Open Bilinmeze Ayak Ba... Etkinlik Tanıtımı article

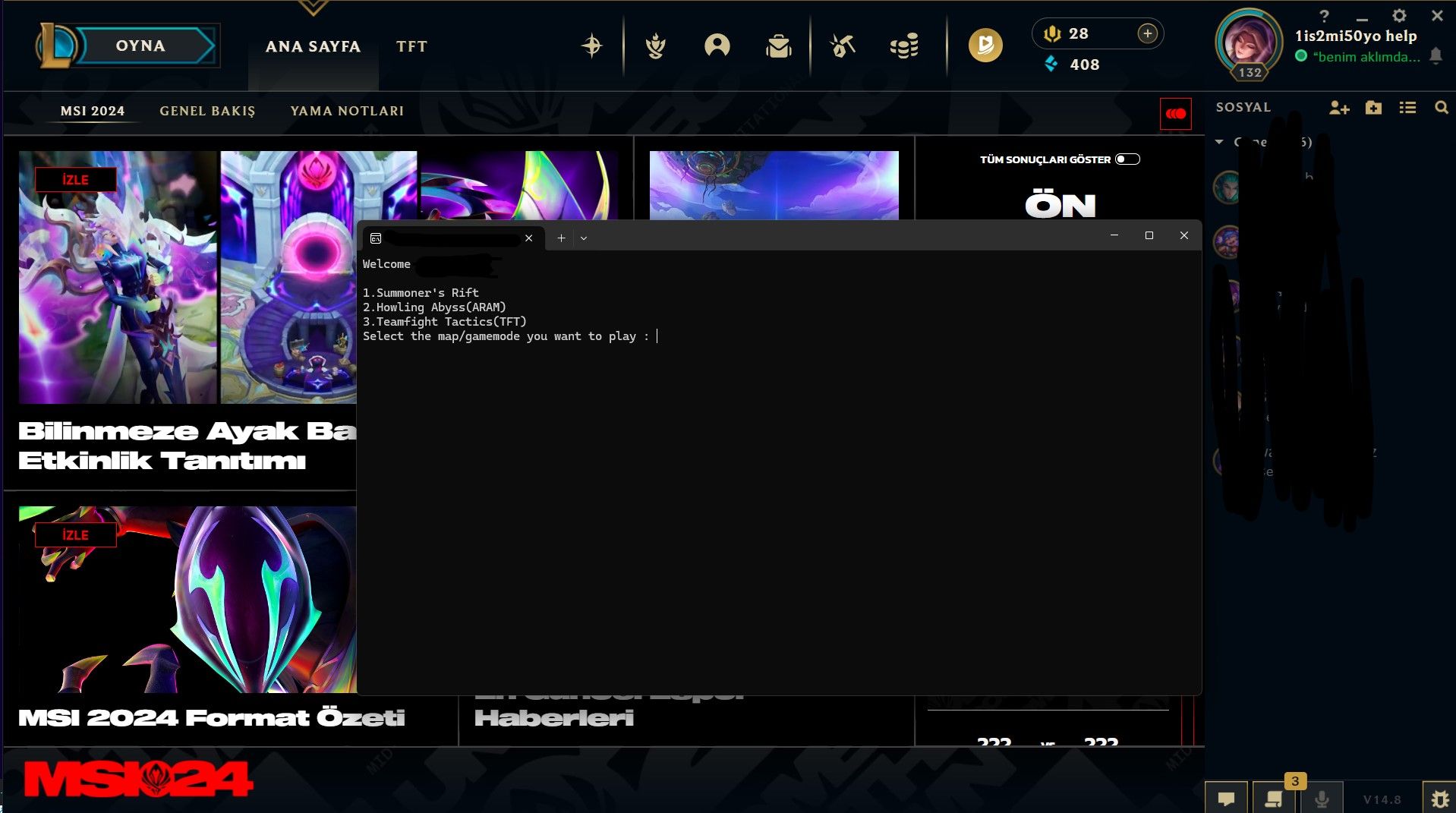187,446
